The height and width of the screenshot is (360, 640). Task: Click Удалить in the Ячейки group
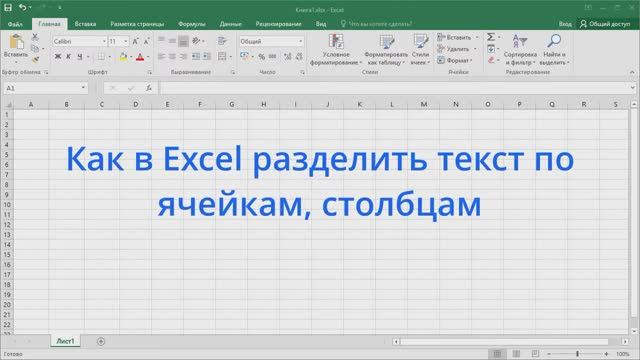pyautogui.click(x=456, y=49)
